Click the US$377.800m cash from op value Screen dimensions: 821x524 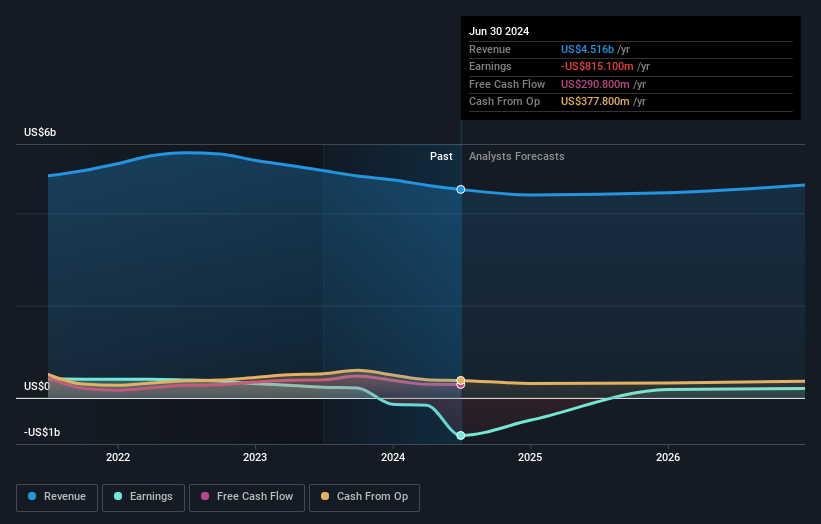(x=595, y=102)
